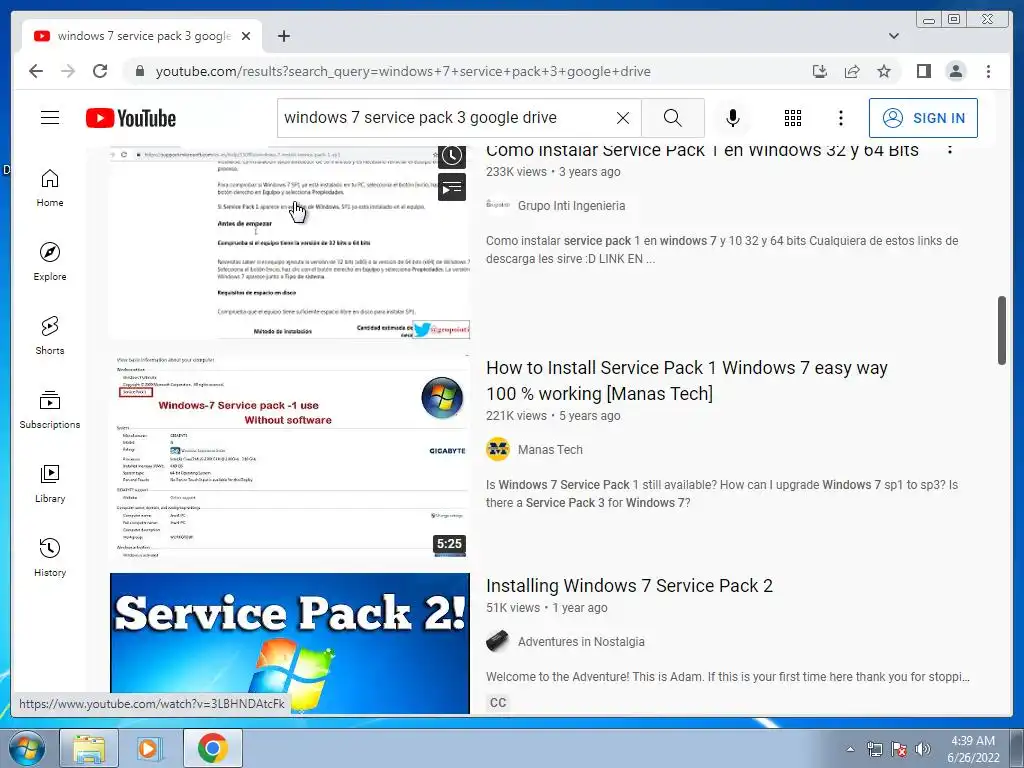Screen dimensions: 1024x768
Task: Open YouTube settings three-dot menu
Action: click(840, 118)
